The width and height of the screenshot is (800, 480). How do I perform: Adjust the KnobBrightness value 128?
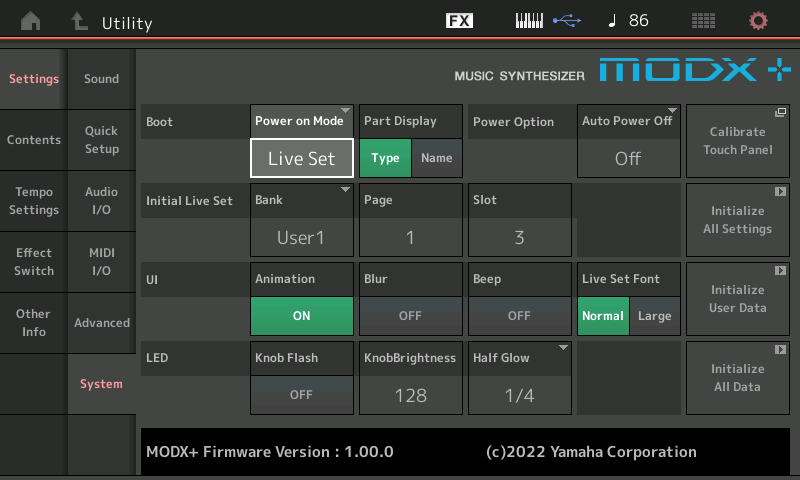coord(410,394)
